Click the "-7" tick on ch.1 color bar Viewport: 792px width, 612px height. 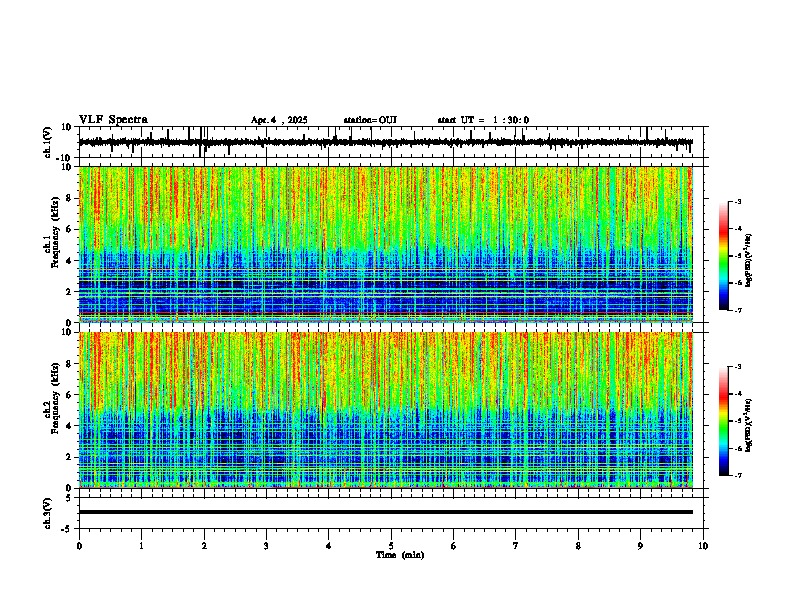click(737, 310)
